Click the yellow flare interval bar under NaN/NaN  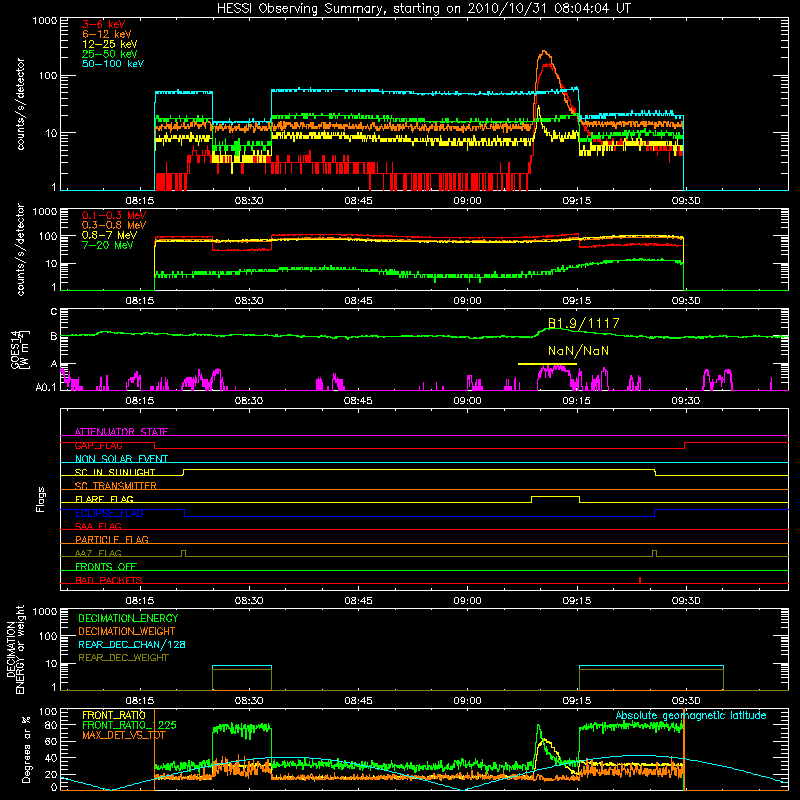547,364
